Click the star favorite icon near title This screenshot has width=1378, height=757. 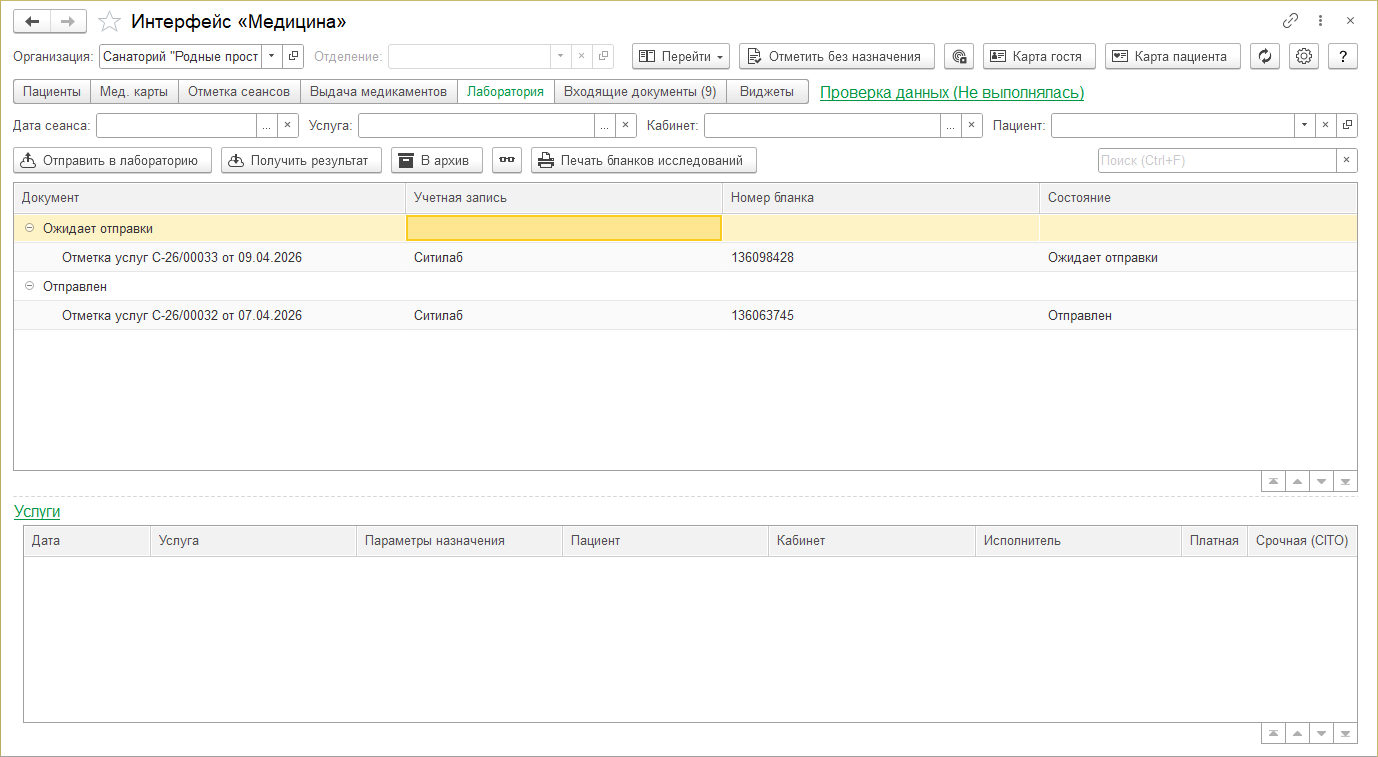[112, 21]
